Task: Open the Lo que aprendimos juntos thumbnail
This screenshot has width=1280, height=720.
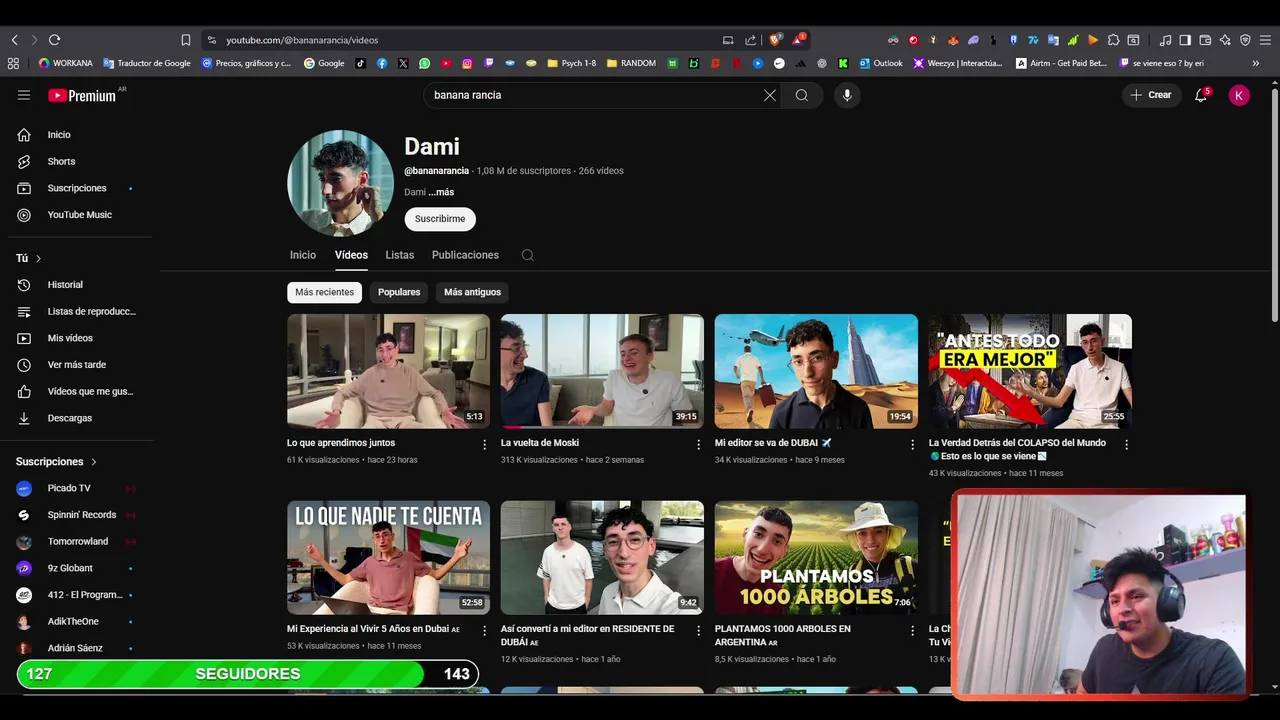Action: click(388, 371)
